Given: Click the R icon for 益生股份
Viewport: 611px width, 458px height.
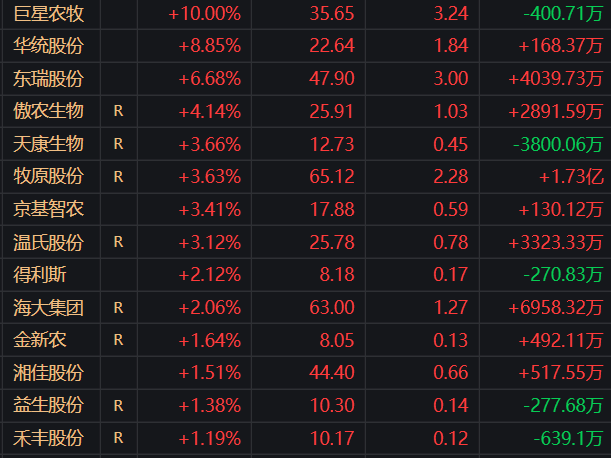Looking at the screenshot, I should pyautogui.click(x=118, y=406).
